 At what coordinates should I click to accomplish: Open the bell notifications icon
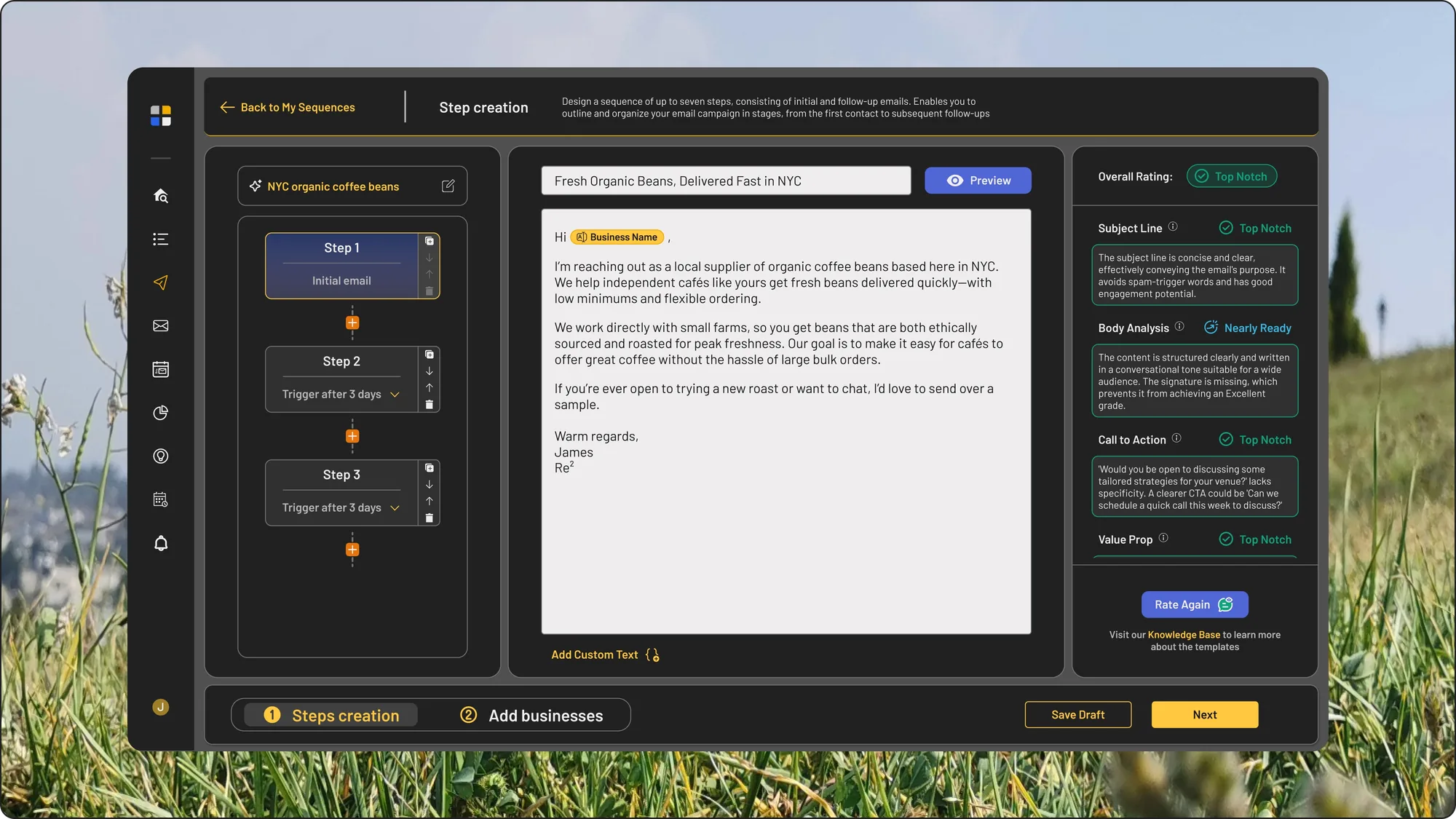(161, 543)
